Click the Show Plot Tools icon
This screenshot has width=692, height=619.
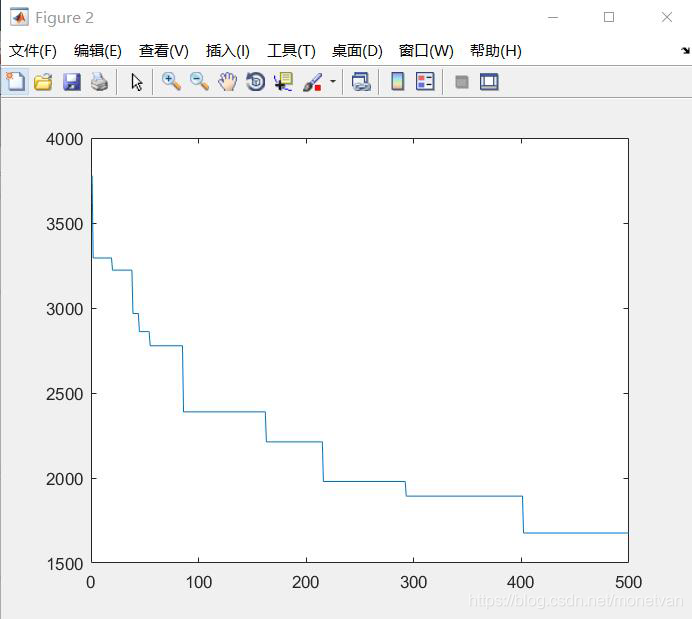coord(489,82)
